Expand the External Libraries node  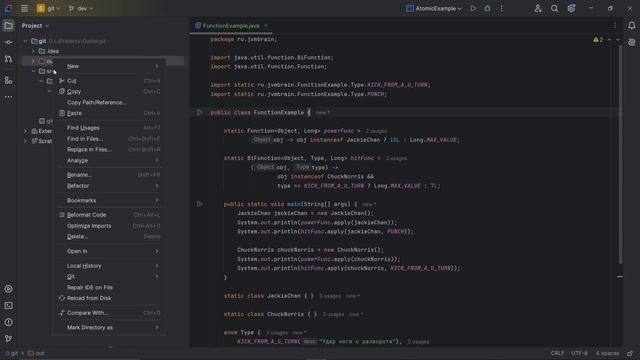(x=25, y=131)
